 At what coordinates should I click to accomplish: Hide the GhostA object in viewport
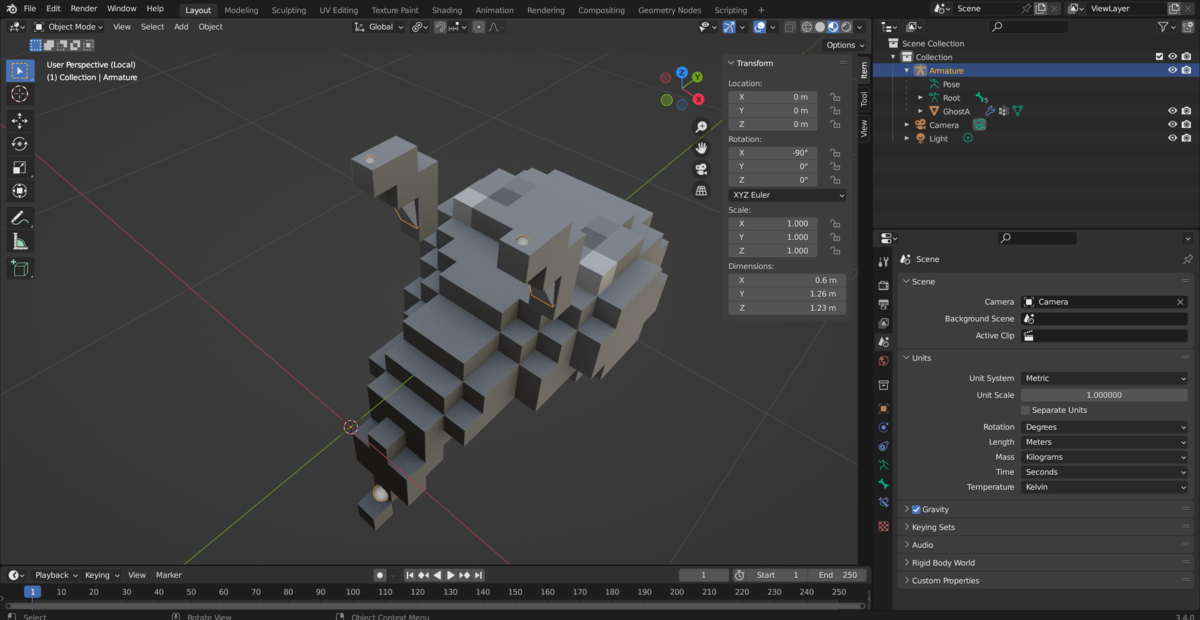1172,110
